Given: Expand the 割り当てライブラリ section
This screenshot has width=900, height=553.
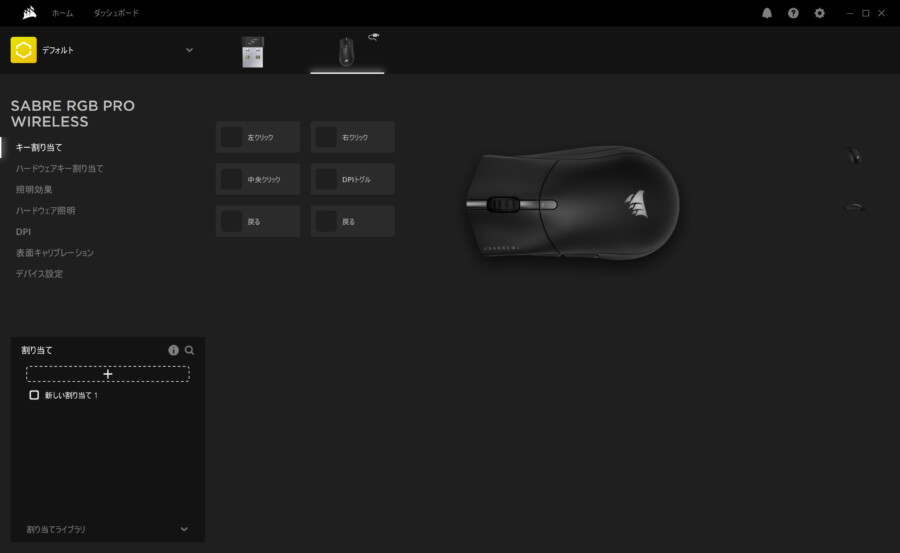Looking at the screenshot, I should pos(184,529).
